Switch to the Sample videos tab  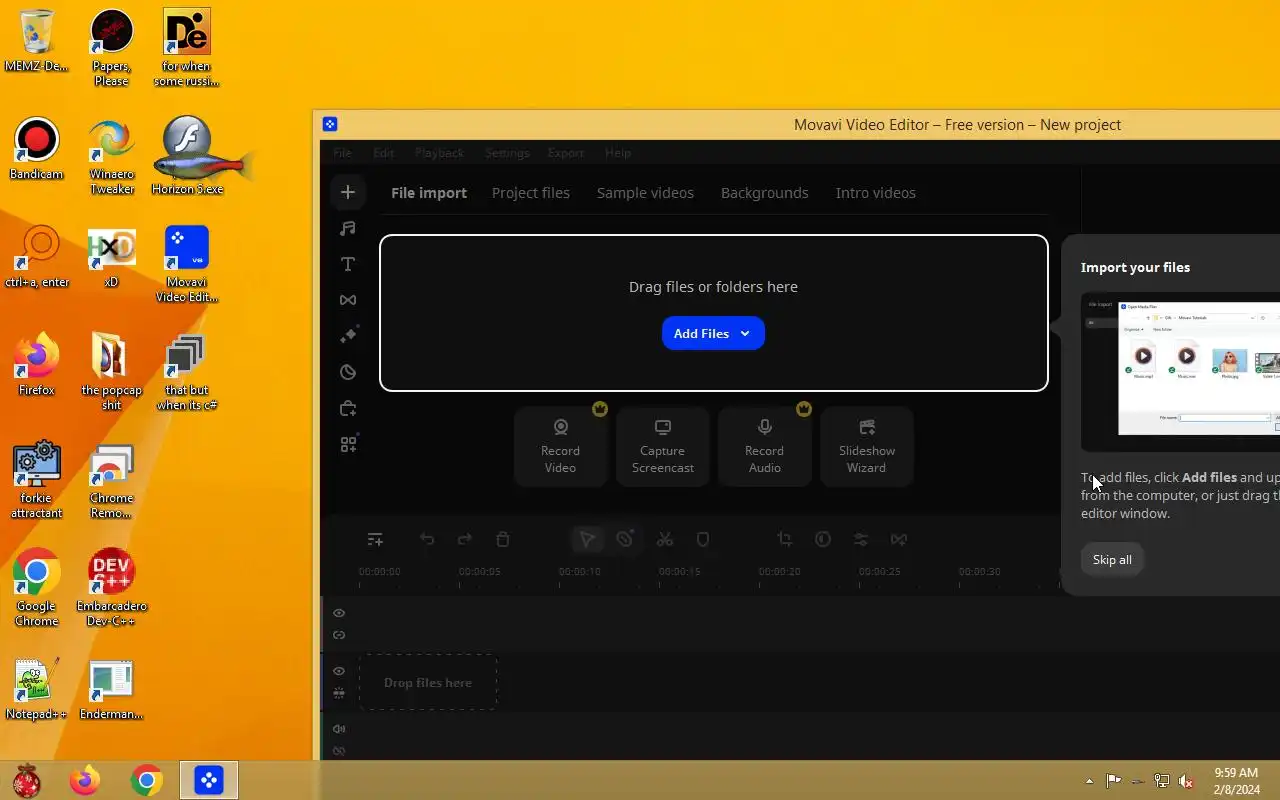tap(645, 193)
